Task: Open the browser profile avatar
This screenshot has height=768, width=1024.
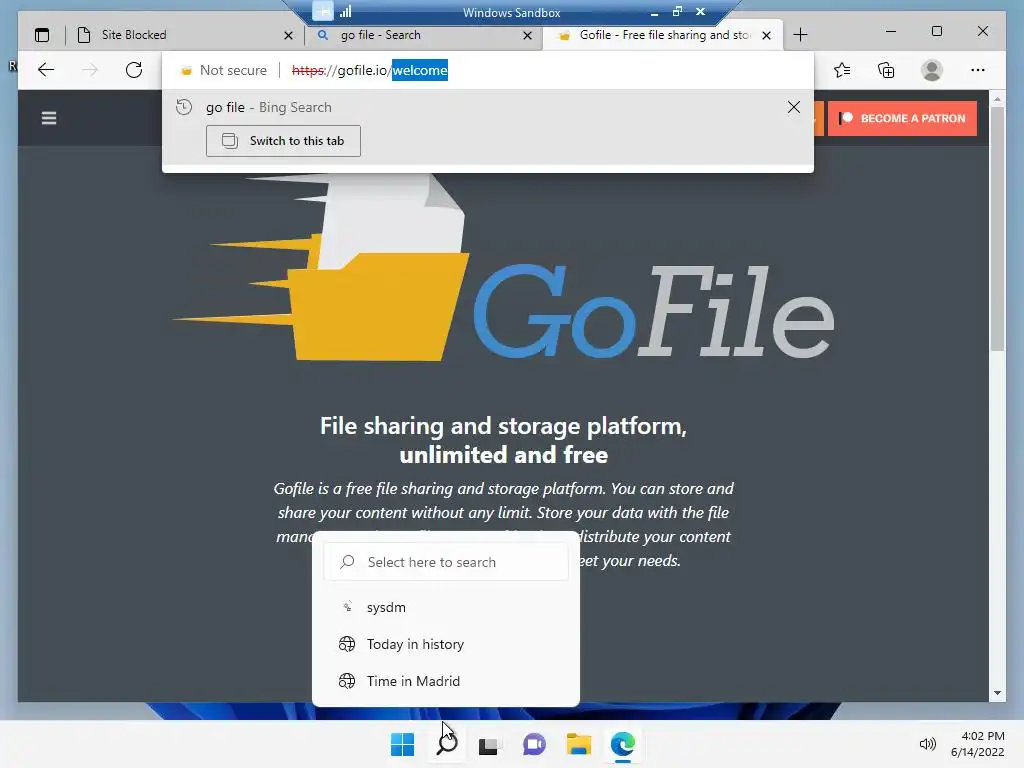Action: tap(932, 70)
